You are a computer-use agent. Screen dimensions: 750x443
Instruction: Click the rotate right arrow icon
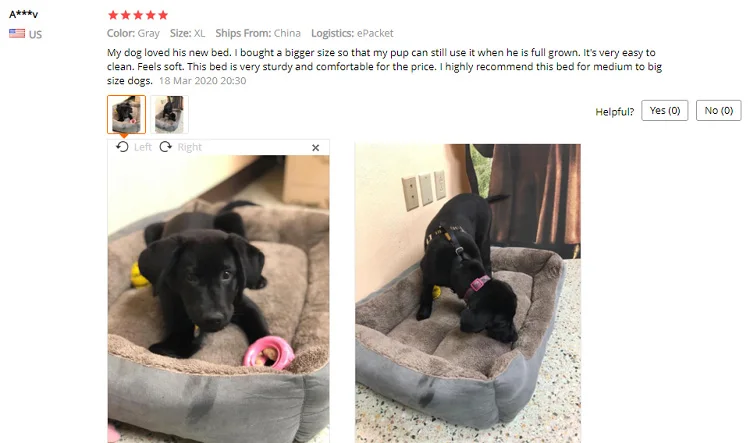pyautogui.click(x=166, y=147)
